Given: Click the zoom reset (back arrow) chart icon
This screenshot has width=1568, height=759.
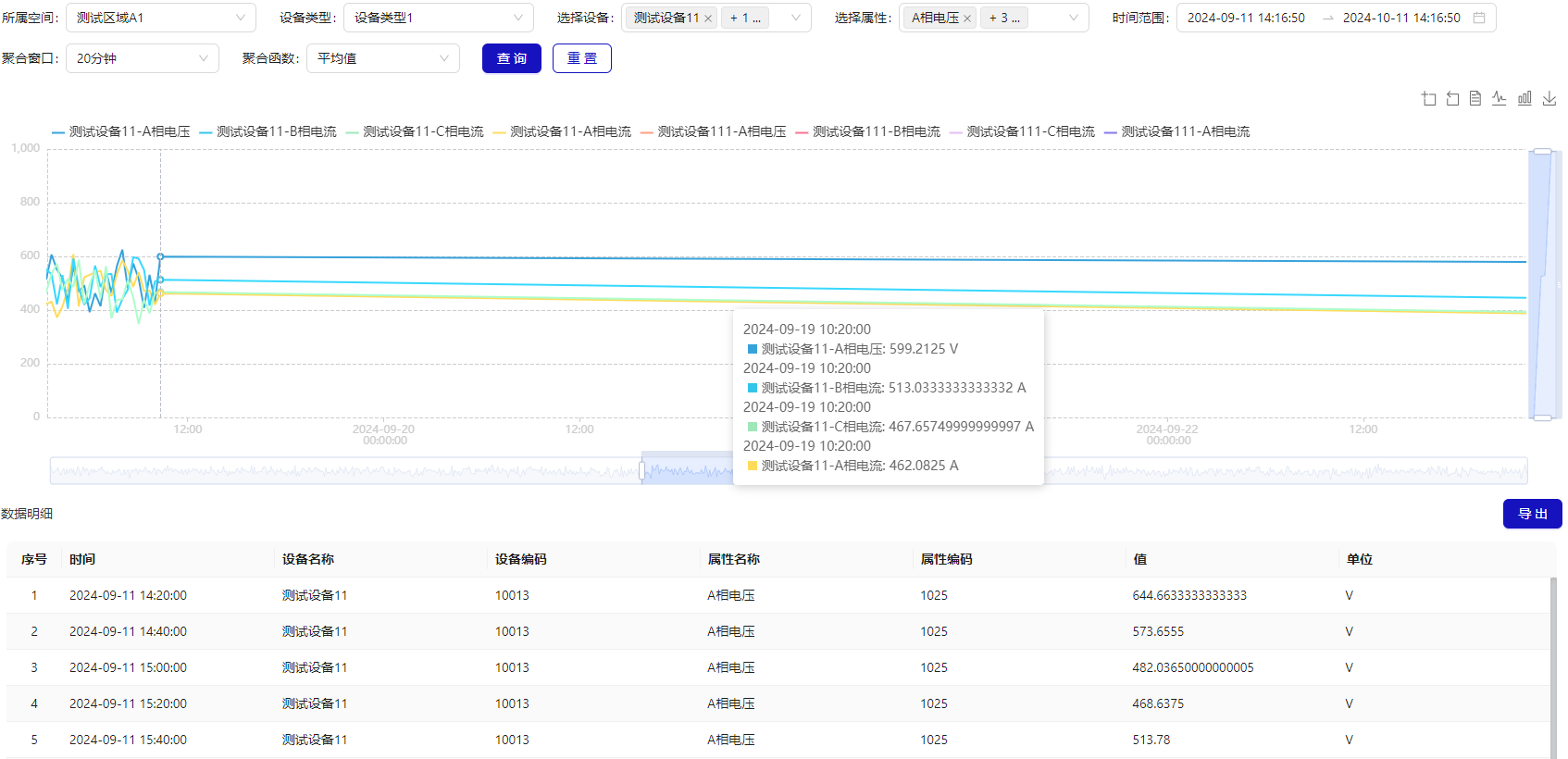Looking at the screenshot, I should pos(1452,99).
